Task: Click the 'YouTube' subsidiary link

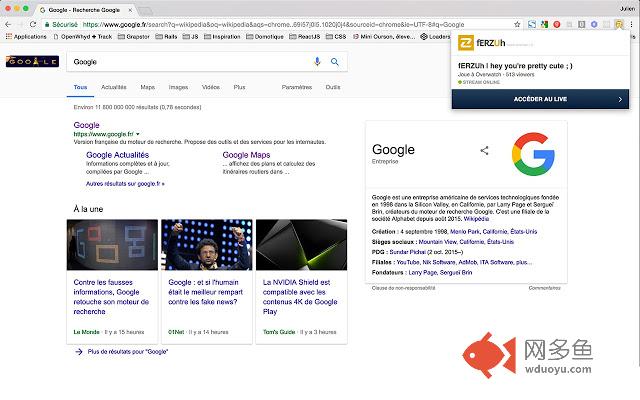Action: 408,262
